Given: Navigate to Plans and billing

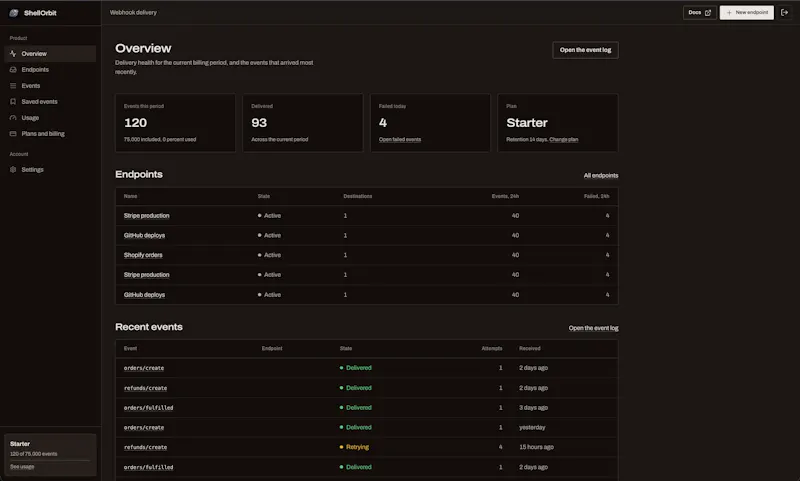Looking at the screenshot, I should coord(50,134).
